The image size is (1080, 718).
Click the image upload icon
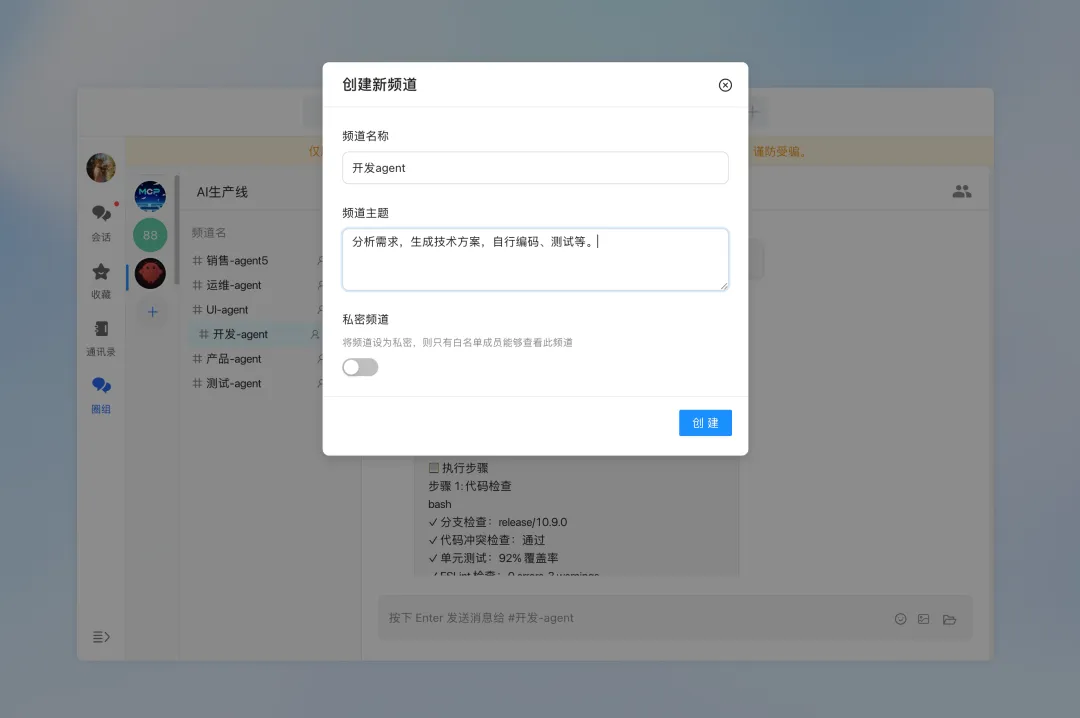[x=924, y=619]
